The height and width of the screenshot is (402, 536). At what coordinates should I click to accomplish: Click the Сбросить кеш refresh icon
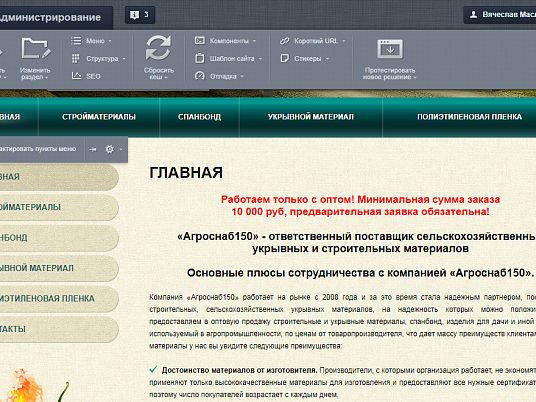coord(158,48)
